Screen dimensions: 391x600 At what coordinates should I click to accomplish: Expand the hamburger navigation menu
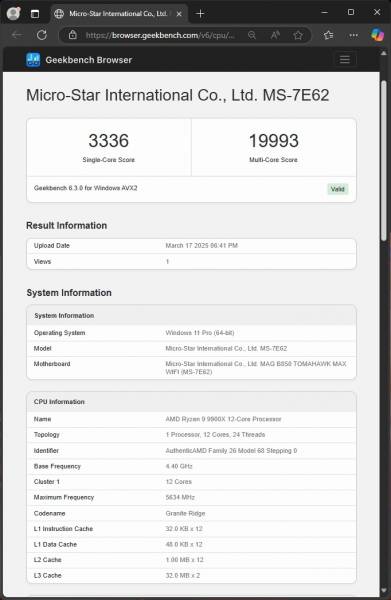pos(345,60)
